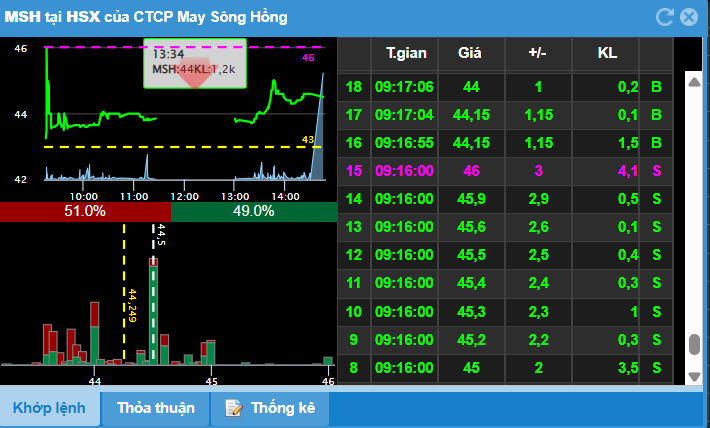Select the magenta row 15 priced 46
Screen dimensions: 710x428
point(505,171)
